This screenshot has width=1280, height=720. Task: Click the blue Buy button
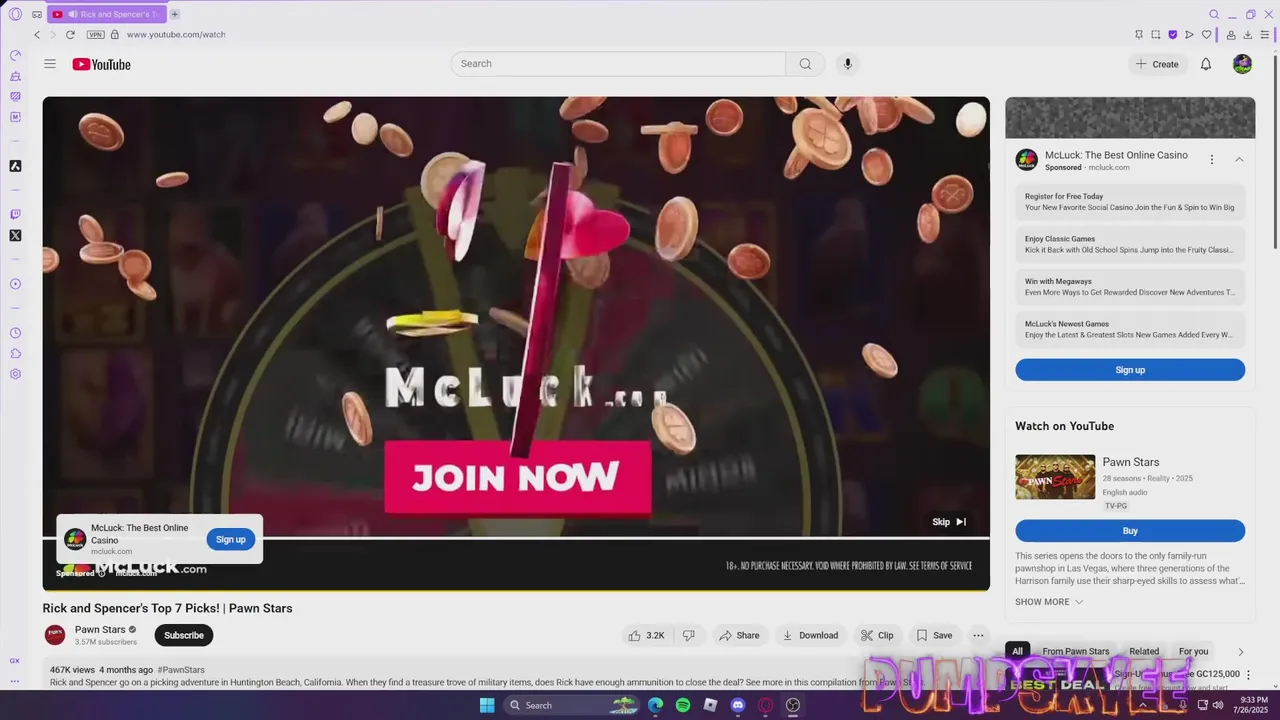click(1130, 531)
